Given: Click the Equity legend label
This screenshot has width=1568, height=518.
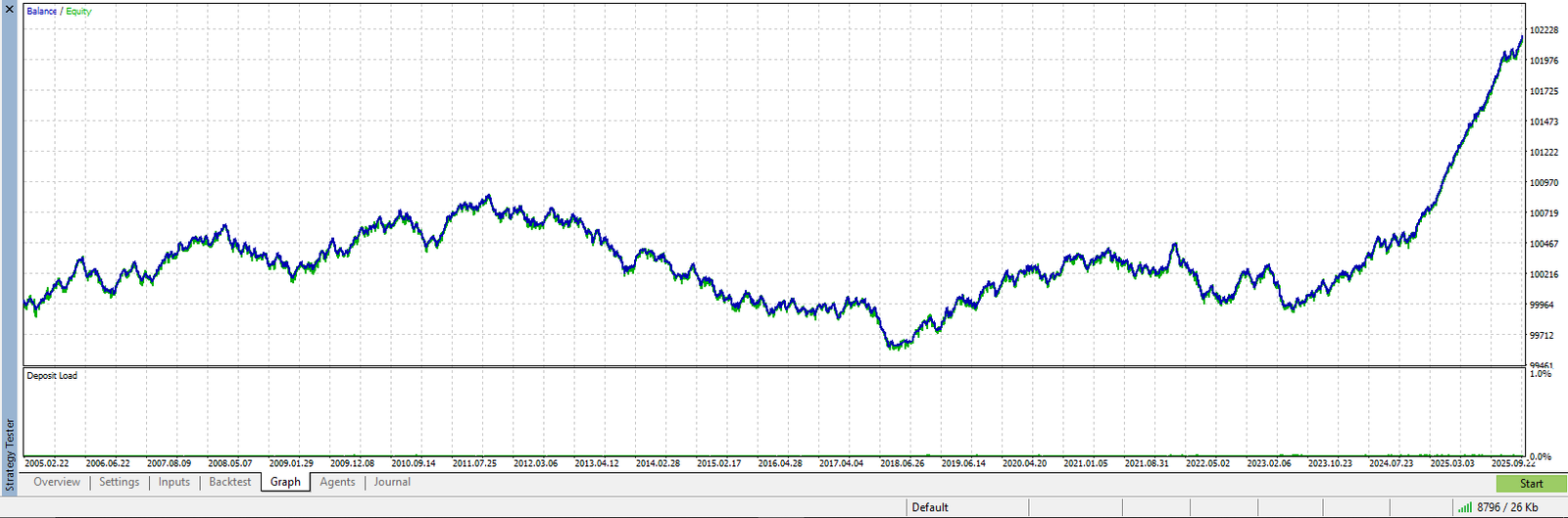Looking at the screenshot, I should 79,12.
